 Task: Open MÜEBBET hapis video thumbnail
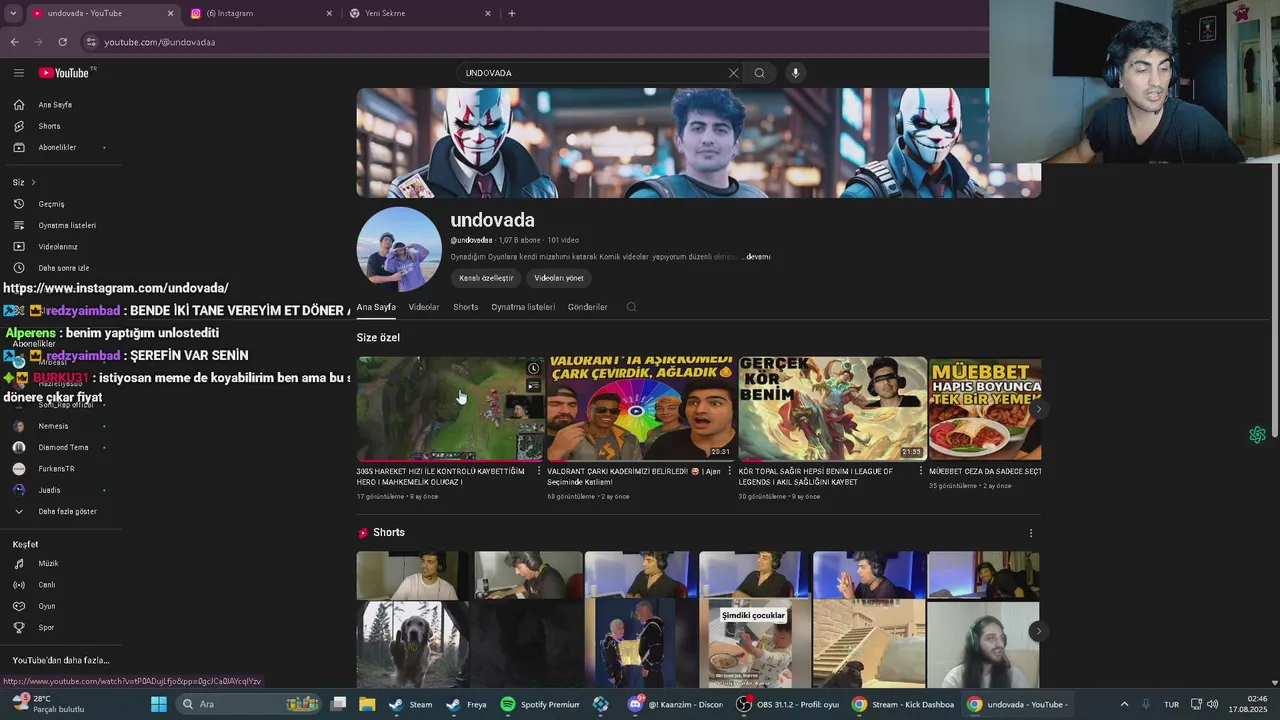click(x=985, y=408)
